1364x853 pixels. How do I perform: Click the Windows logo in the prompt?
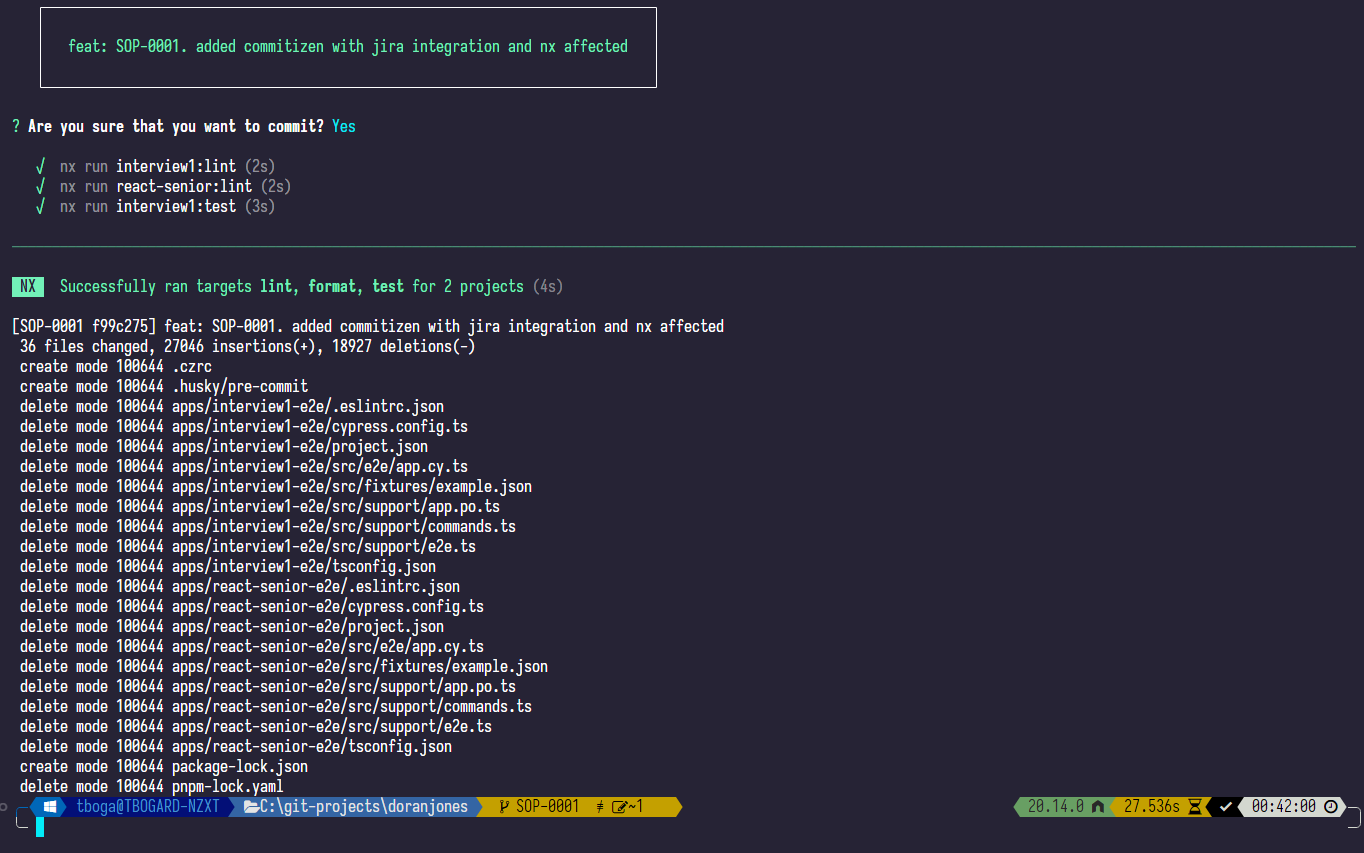(49, 807)
